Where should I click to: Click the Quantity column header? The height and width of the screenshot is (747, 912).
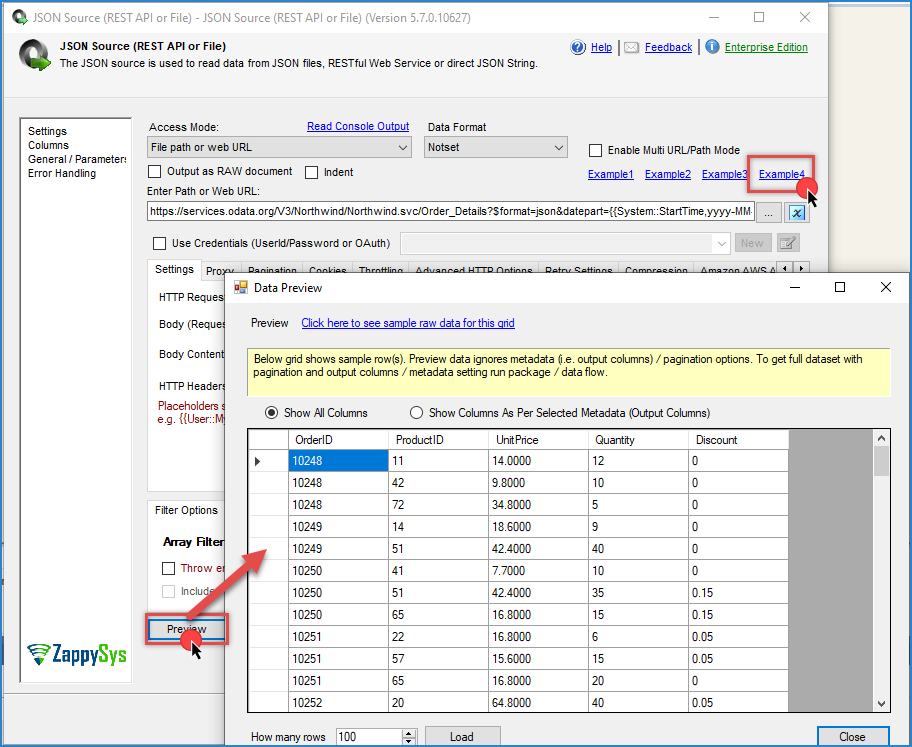pos(639,440)
